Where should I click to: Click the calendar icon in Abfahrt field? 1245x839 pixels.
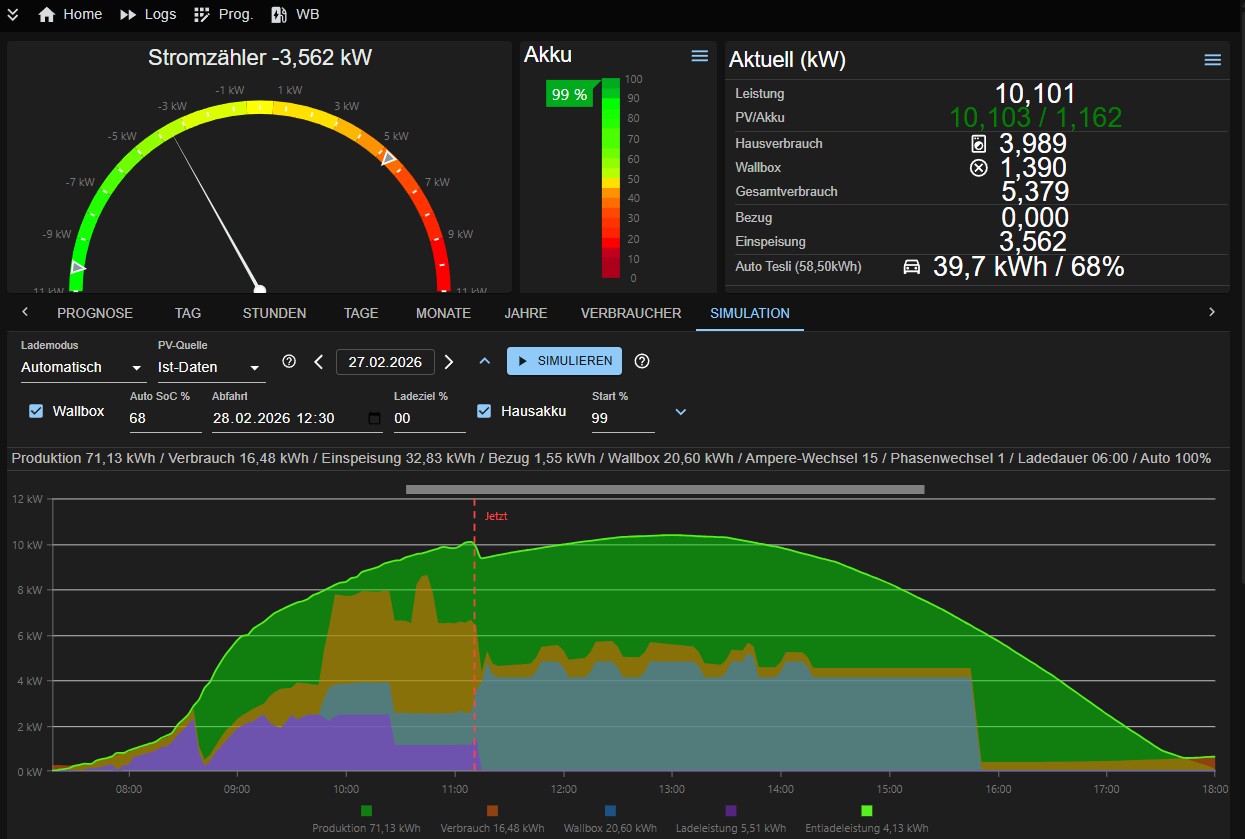point(375,418)
